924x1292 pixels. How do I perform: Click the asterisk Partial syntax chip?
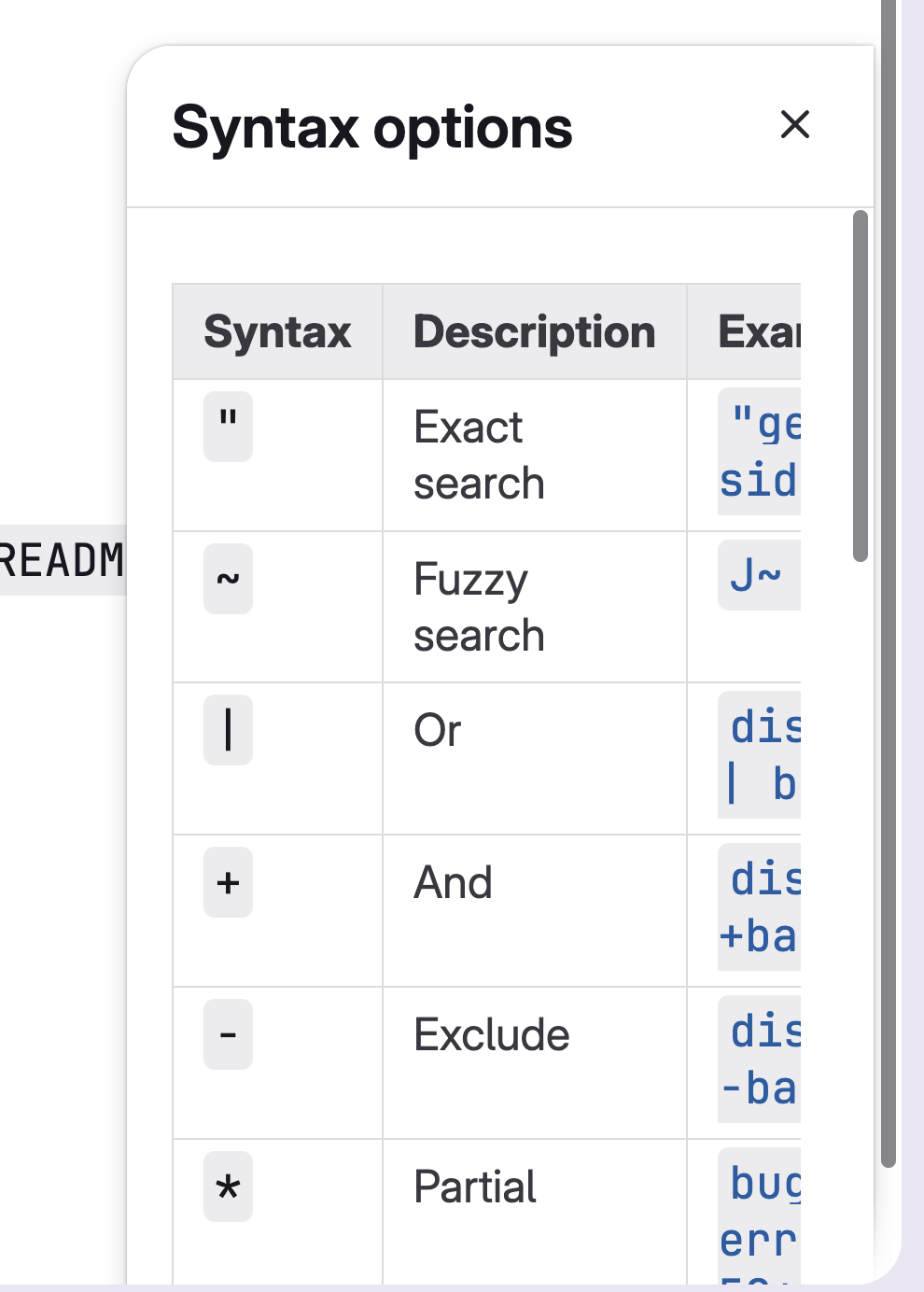tap(228, 1187)
